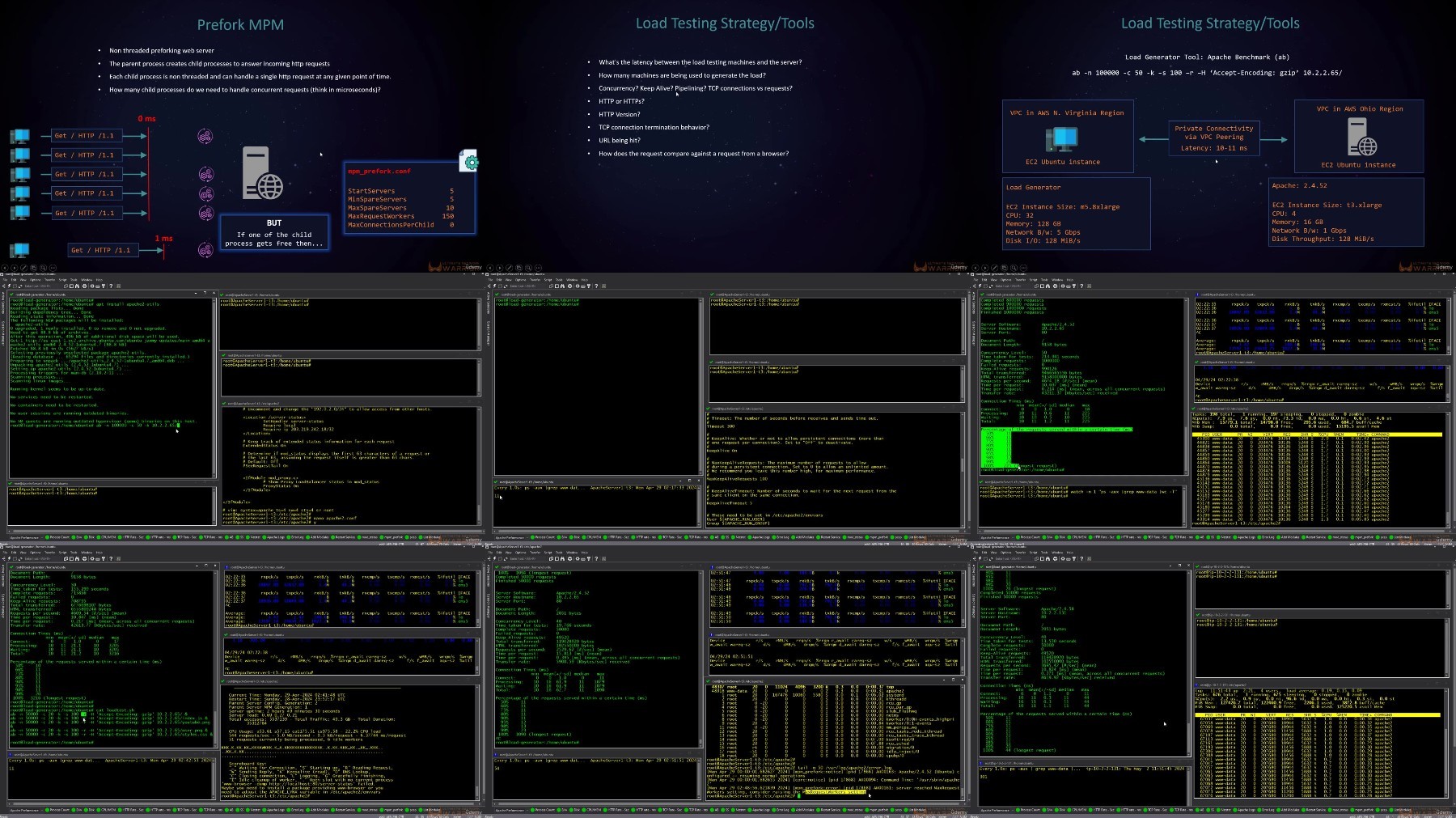Viewport: 1456px width, 818px height.
Task: Click previous-slide arrow in Prefork MPM slide controls
Action: point(5,268)
